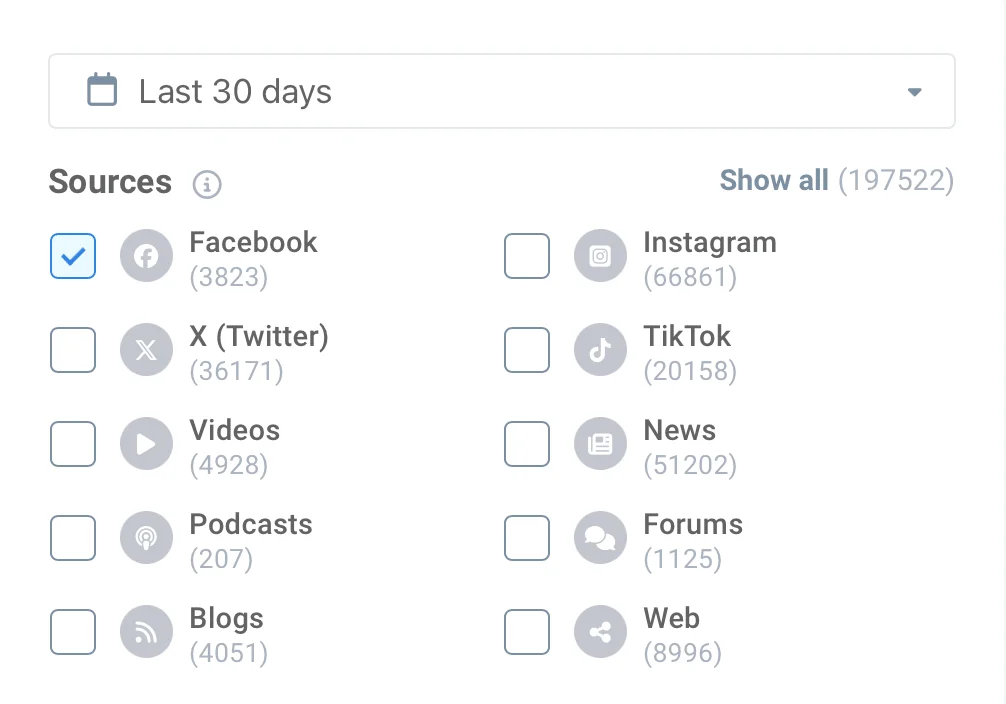This screenshot has height=704, width=1006.
Task: Click the Podcasts icon
Action: coord(146,538)
